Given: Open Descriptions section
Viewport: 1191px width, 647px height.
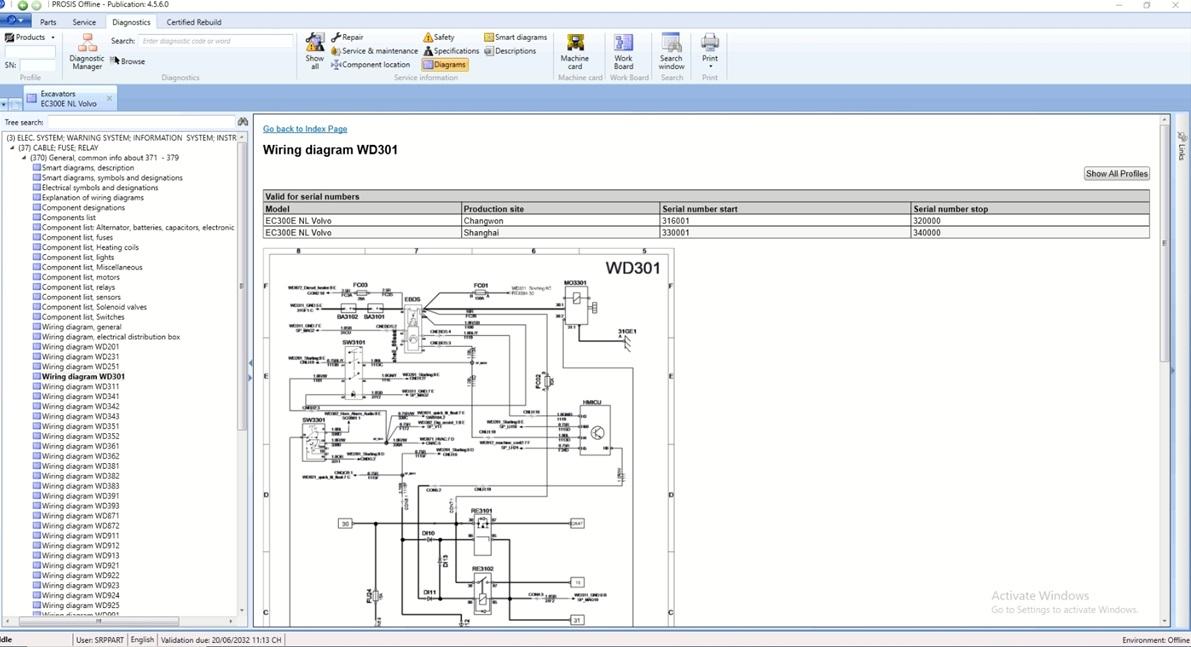Looking at the screenshot, I should pos(510,51).
